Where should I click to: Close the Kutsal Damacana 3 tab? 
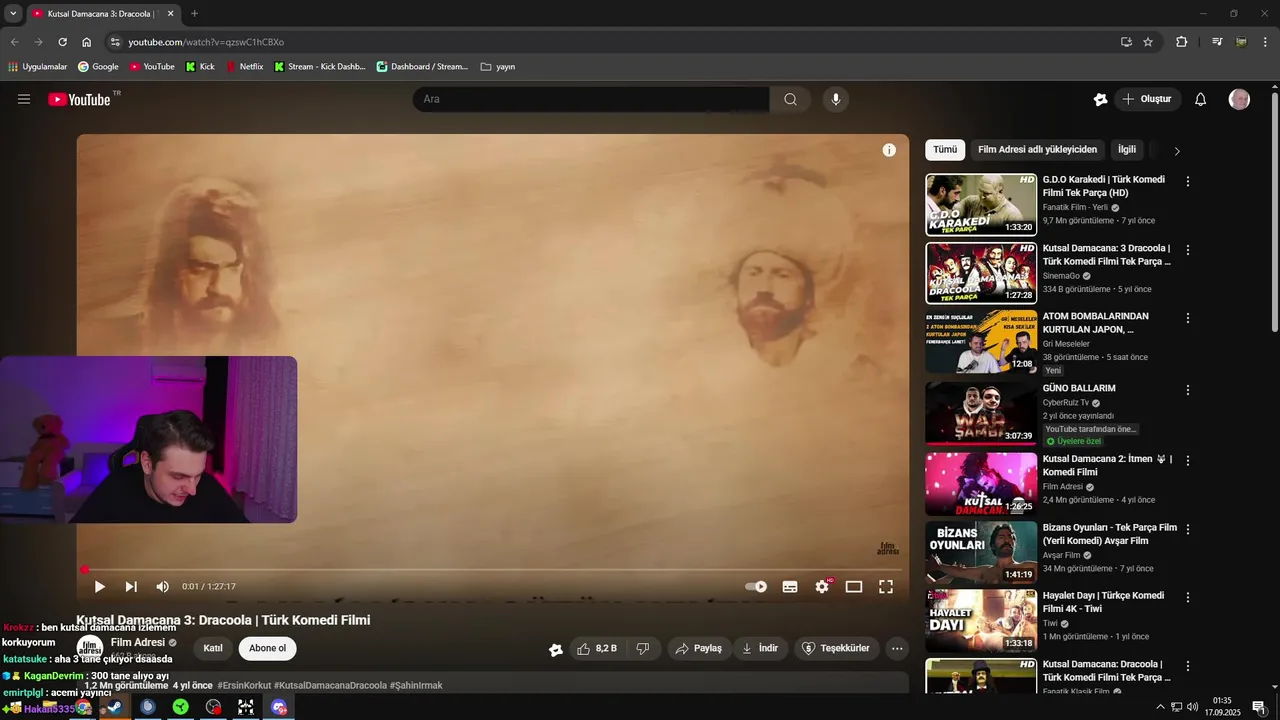170,14
